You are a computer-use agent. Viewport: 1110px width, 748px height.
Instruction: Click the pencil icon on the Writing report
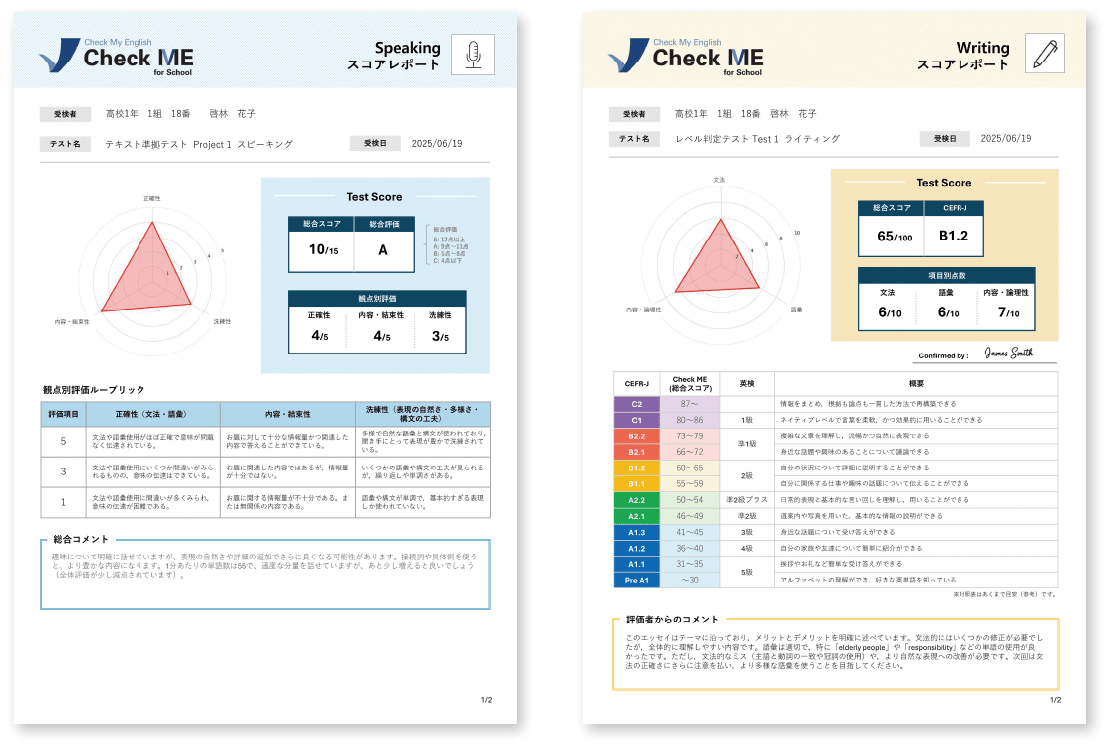(1044, 54)
